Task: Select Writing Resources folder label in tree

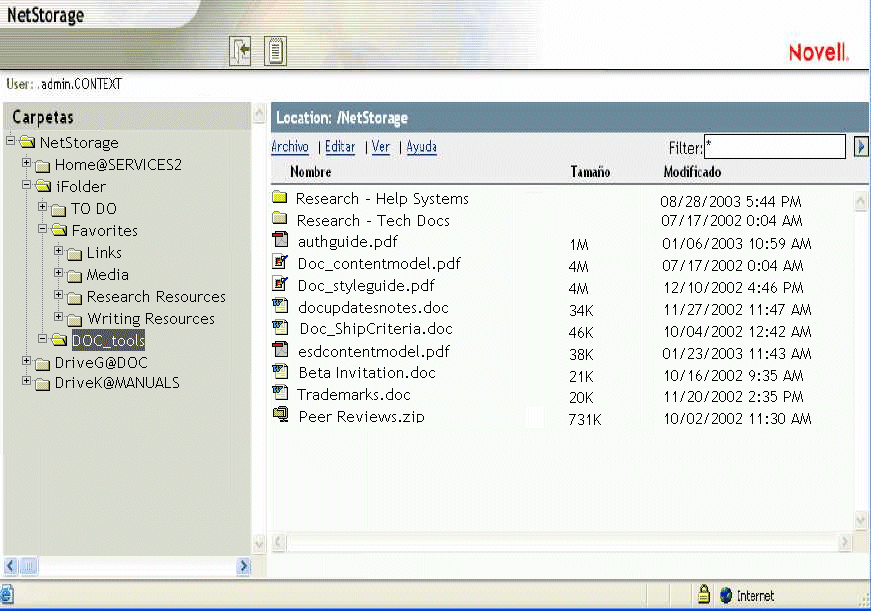Action: [x=151, y=319]
